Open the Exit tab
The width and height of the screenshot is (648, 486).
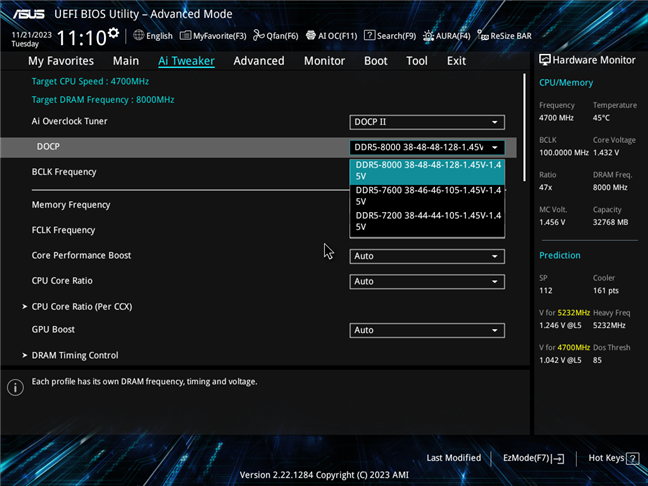pyautogui.click(x=456, y=61)
